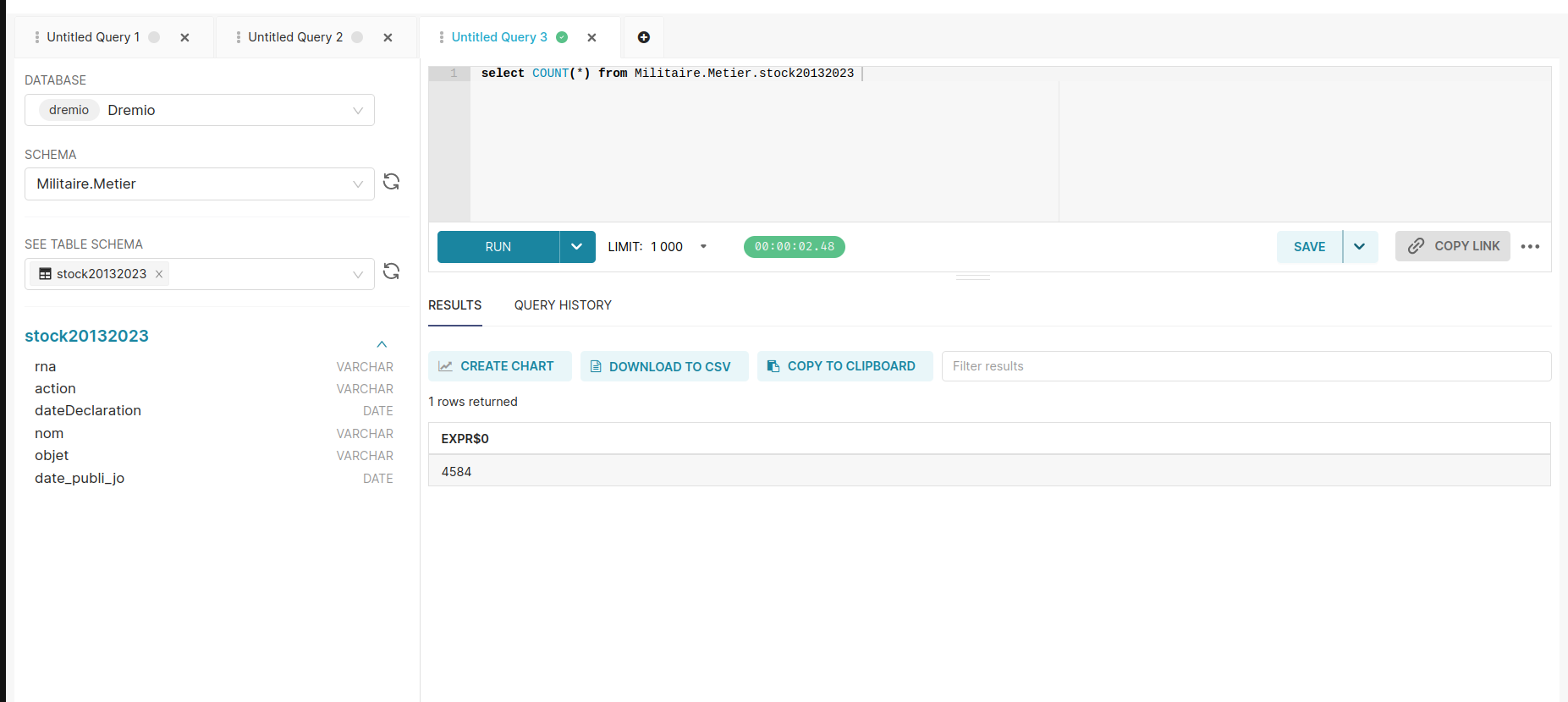The width and height of the screenshot is (1568, 702).
Task: Close the Untitled Query 1 tab
Action: 184,37
